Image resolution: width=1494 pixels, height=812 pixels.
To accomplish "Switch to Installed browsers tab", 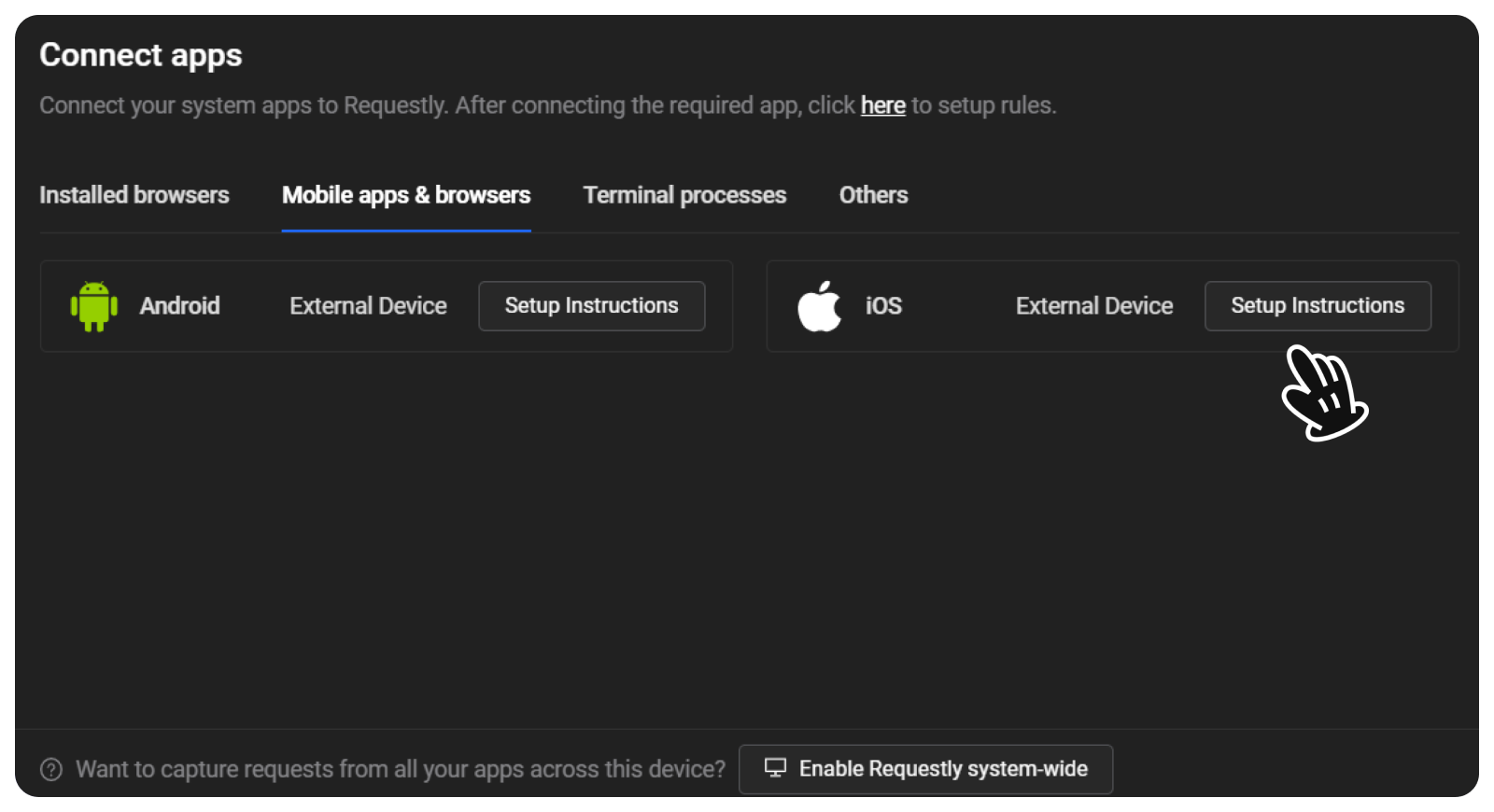I will click(x=134, y=195).
